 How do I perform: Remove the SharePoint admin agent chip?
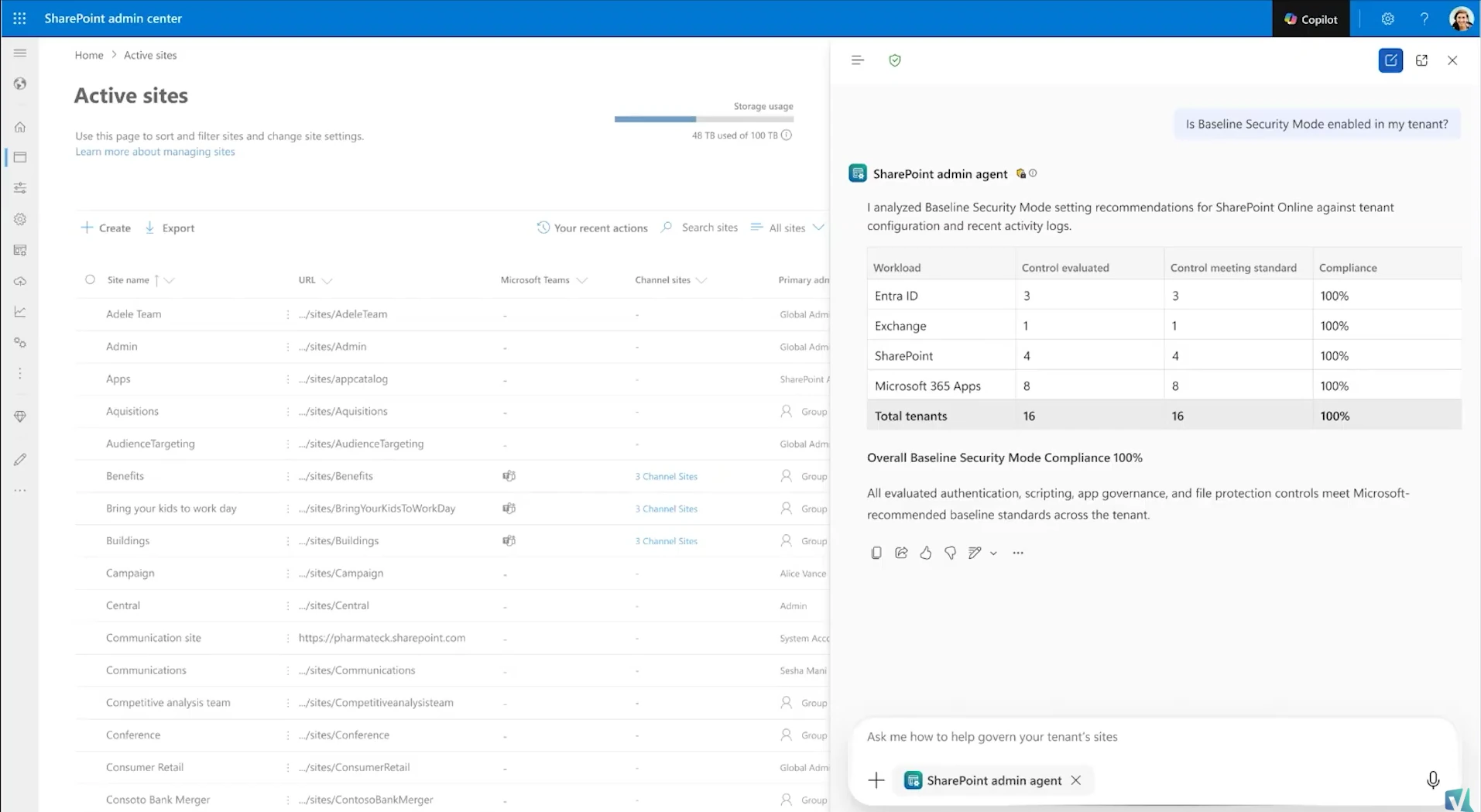(1076, 780)
